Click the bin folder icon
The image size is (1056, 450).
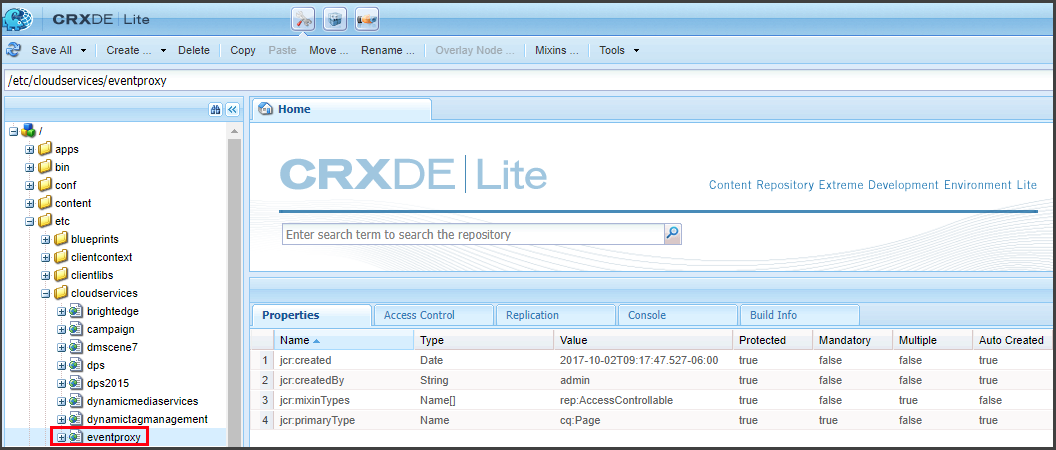pyautogui.click(x=44, y=167)
